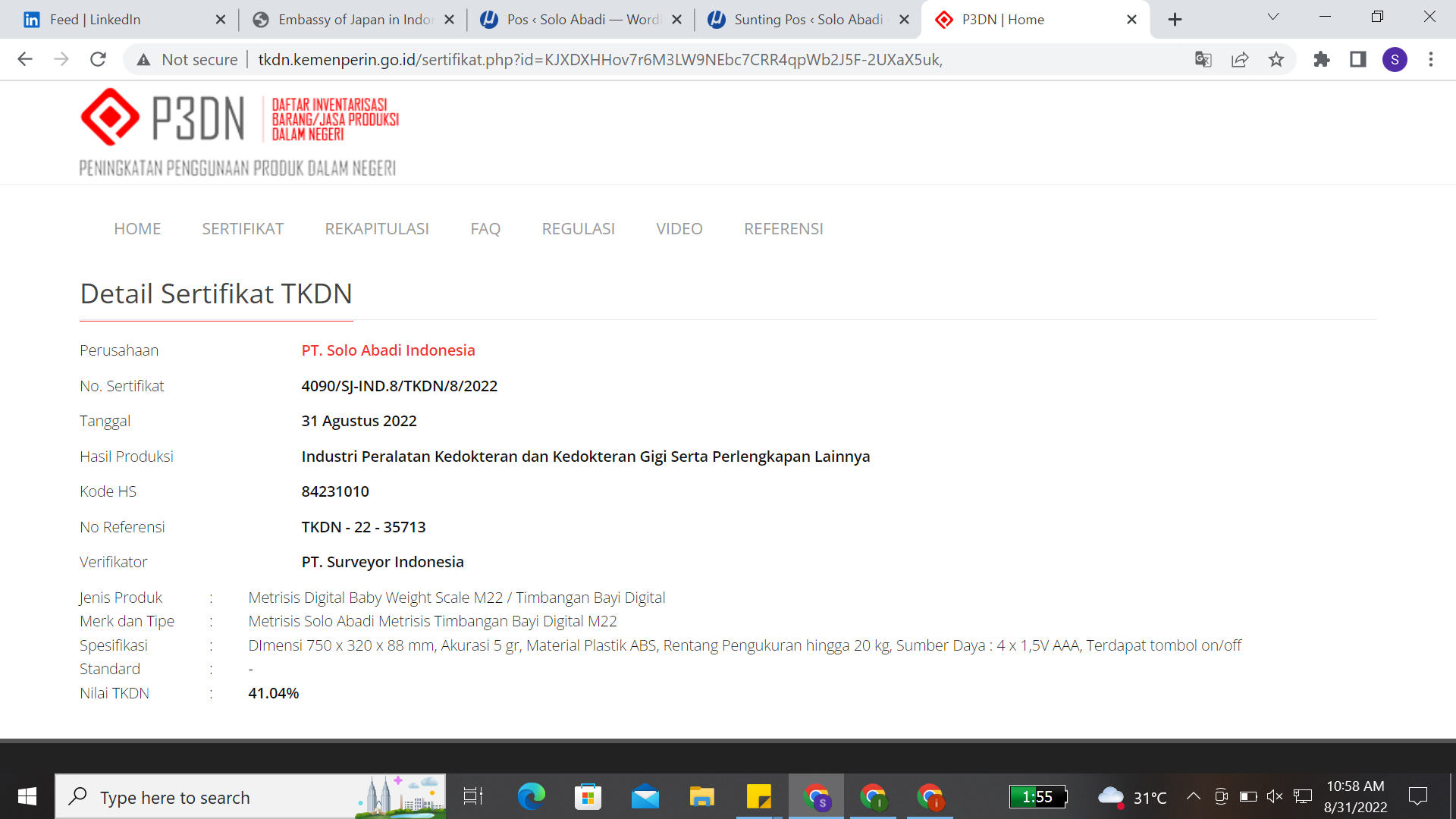Open Sticky Notes on the taskbar

tap(759, 796)
